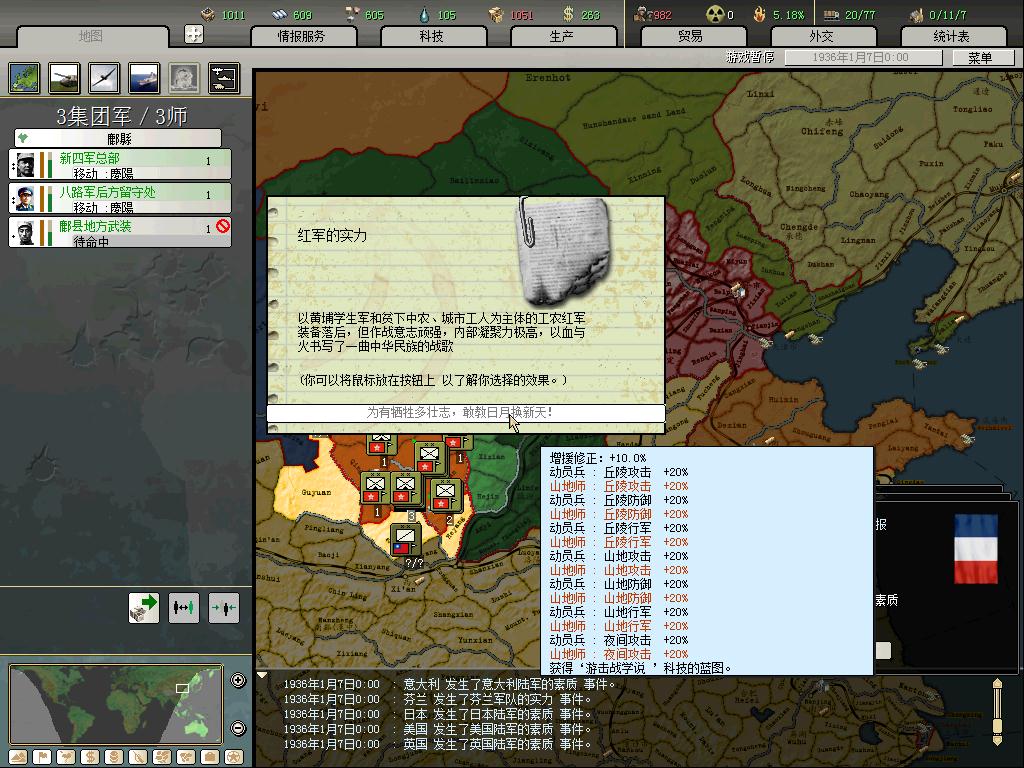The width and height of the screenshot is (1024, 768).
Task: Click the log entry about 意大利陆军的素质
Action: tap(449, 684)
